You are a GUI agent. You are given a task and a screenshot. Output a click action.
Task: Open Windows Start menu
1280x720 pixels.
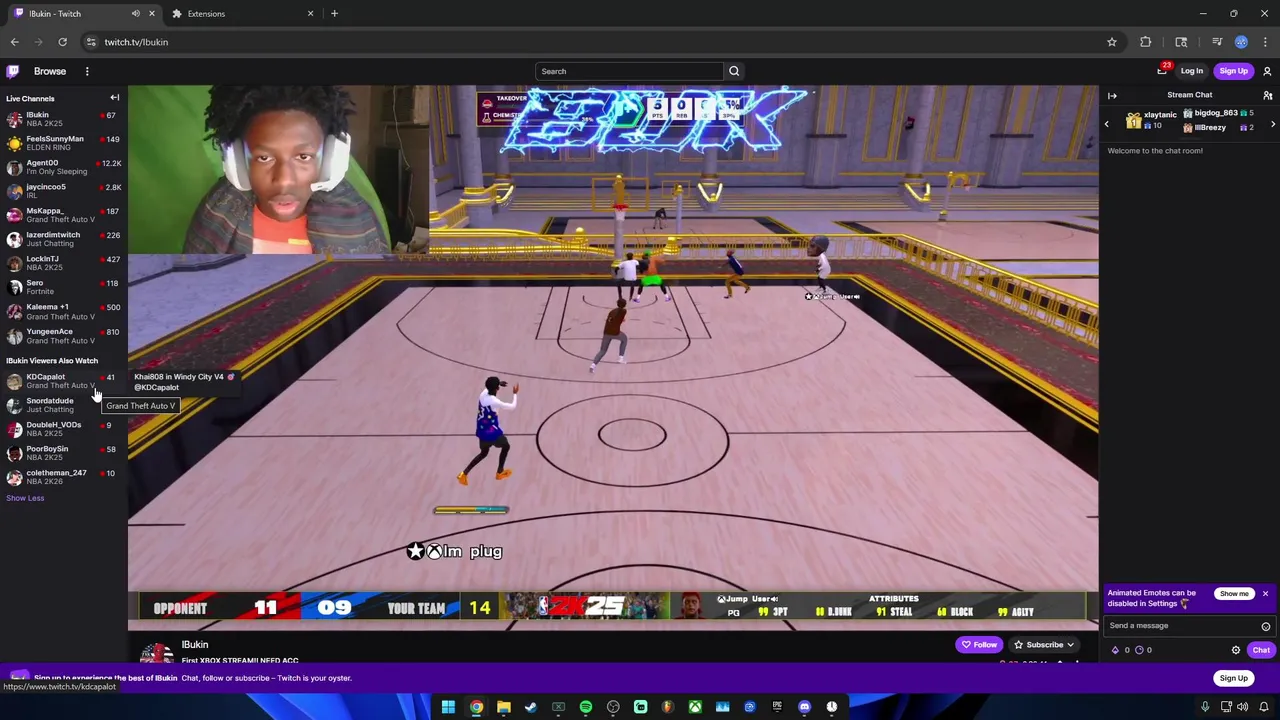[448, 707]
